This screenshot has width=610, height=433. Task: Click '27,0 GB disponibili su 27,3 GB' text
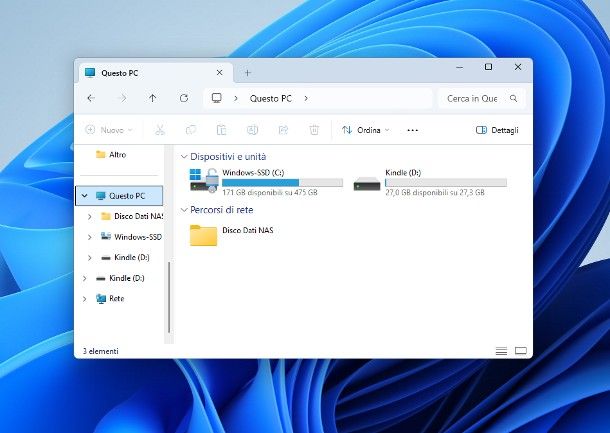click(435, 193)
